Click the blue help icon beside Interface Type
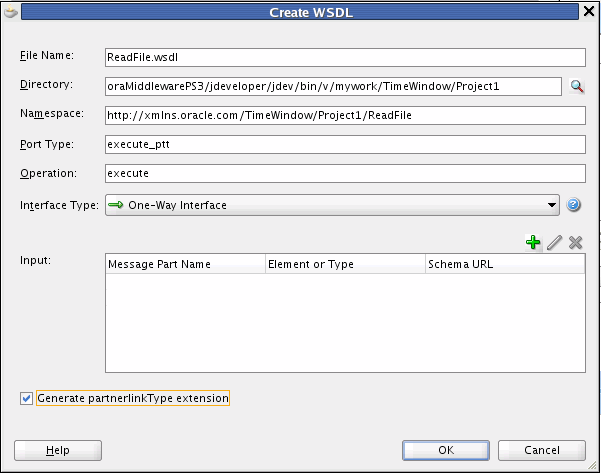This screenshot has width=601, height=473. (574, 205)
